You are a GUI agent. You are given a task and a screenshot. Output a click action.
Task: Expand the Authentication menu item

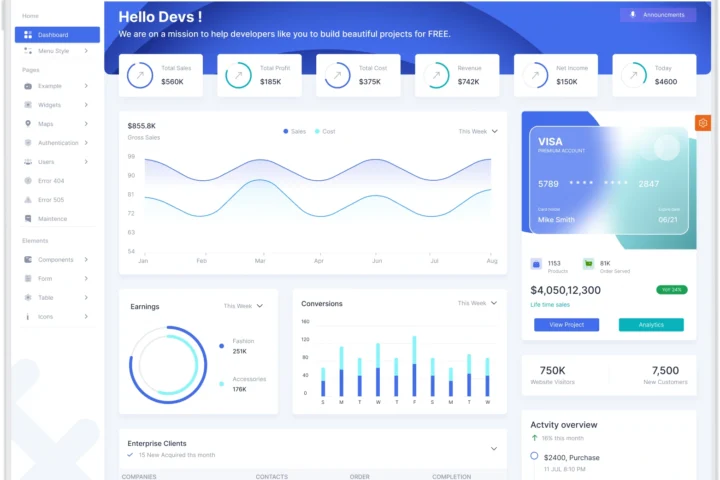[57, 143]
